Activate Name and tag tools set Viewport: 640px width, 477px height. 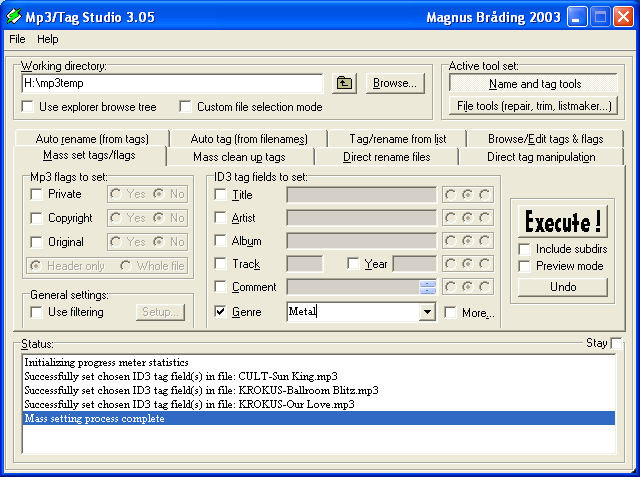click(534, 84)
